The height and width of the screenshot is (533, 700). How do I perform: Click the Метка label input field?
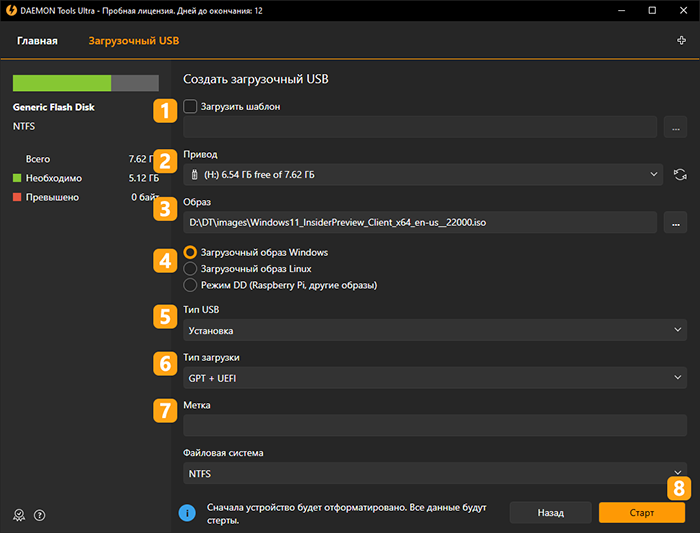coord(435,425)
